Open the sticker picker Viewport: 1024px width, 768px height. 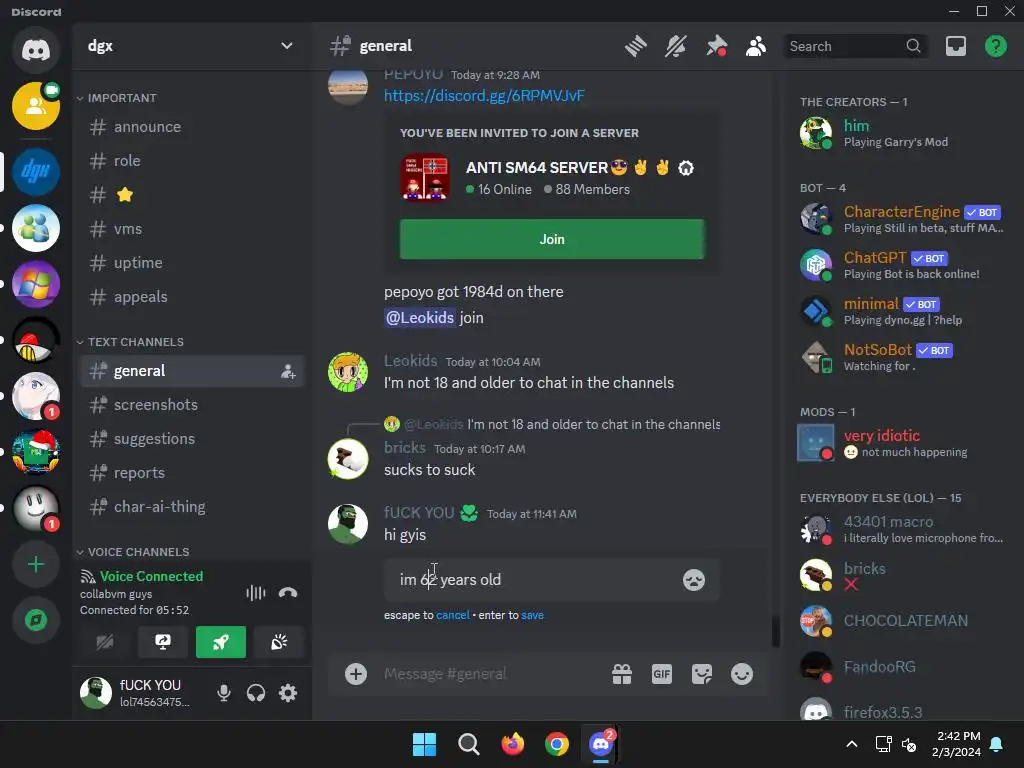702,674
